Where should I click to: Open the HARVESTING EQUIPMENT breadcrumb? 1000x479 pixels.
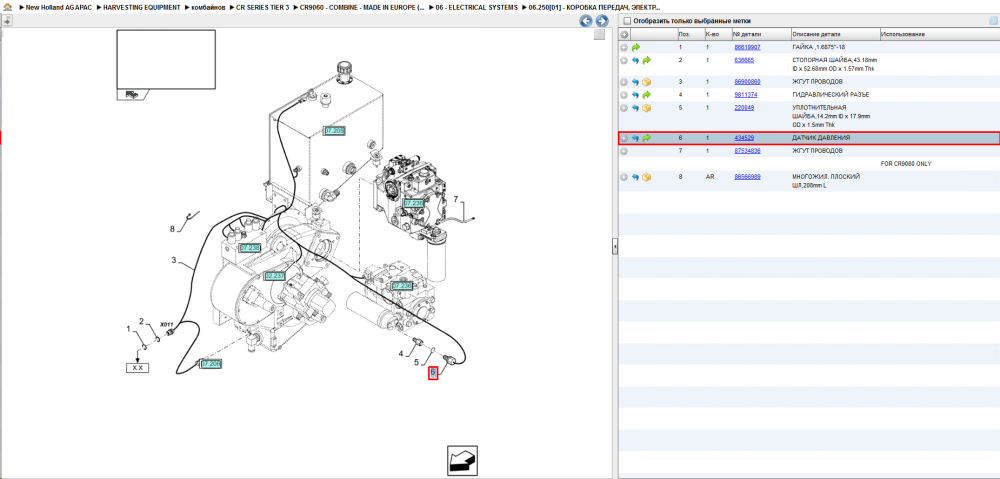142,7
